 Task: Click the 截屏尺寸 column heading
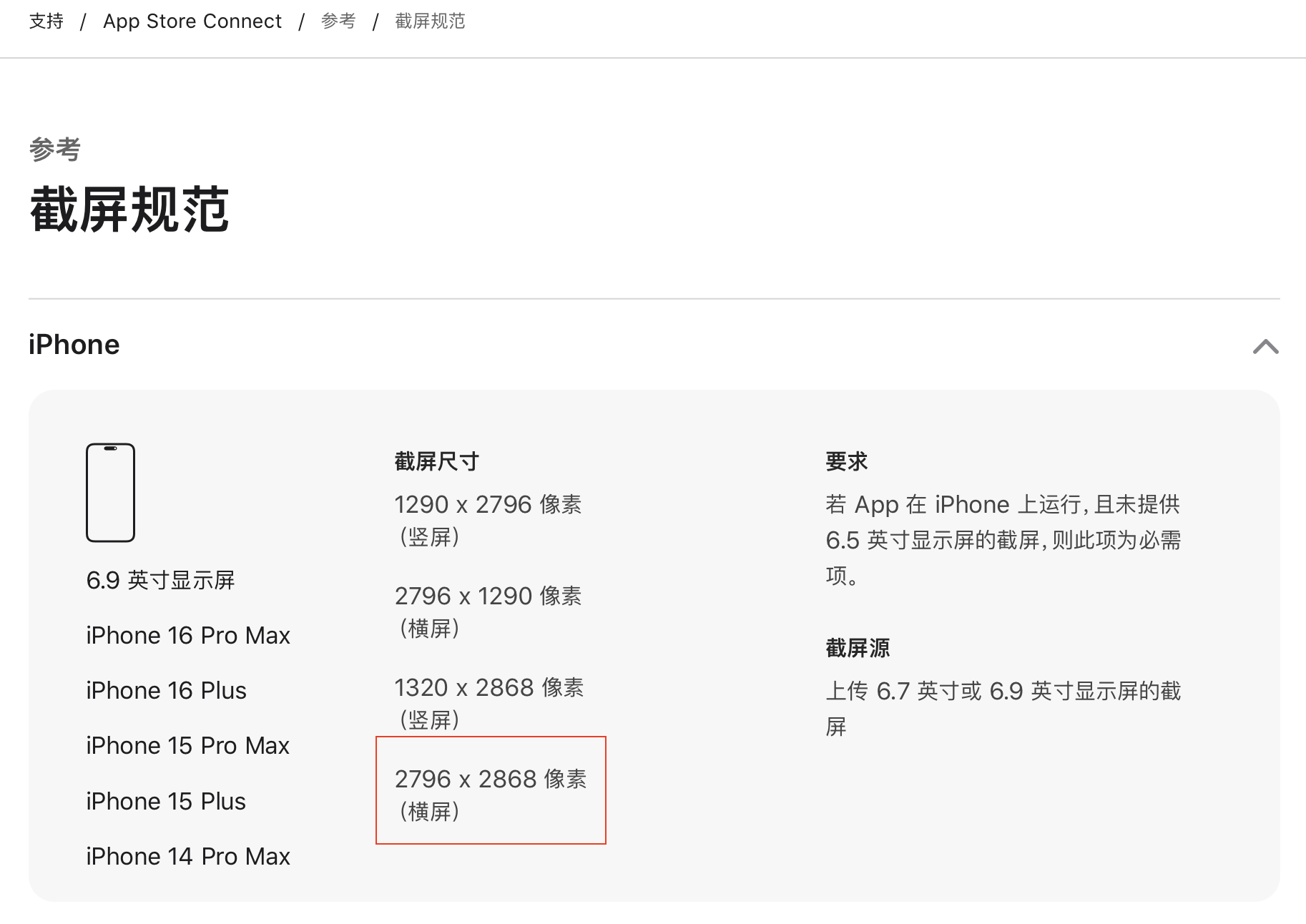coord(437,461)
